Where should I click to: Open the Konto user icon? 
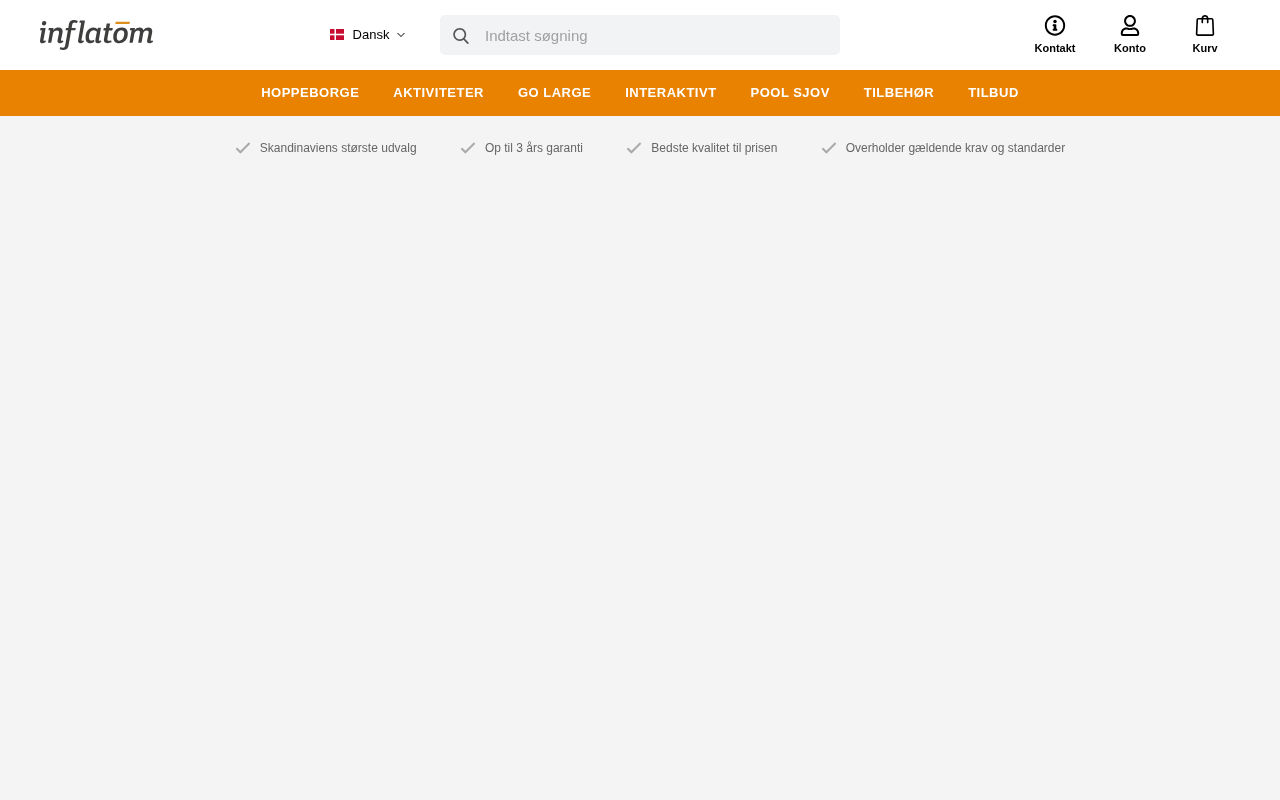pyautogui.click(x=1130, y=26)
